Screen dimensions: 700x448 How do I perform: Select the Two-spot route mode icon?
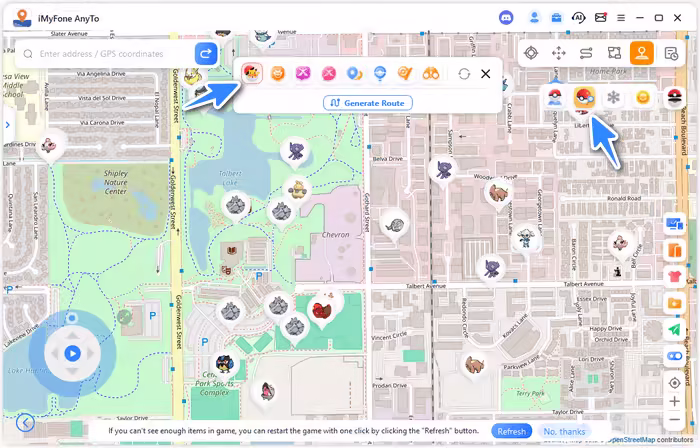tap(586, 53)
